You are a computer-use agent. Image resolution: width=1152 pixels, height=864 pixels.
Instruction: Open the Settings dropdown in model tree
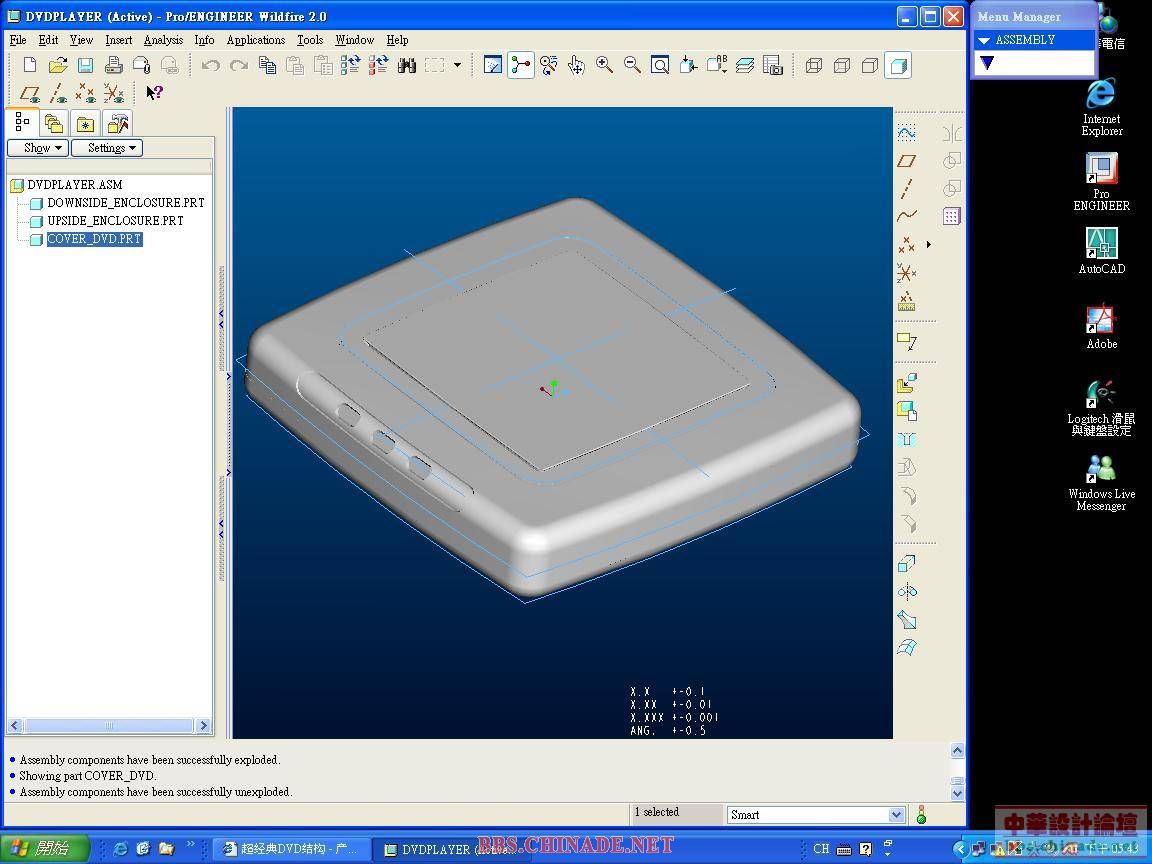pos(107,148)
